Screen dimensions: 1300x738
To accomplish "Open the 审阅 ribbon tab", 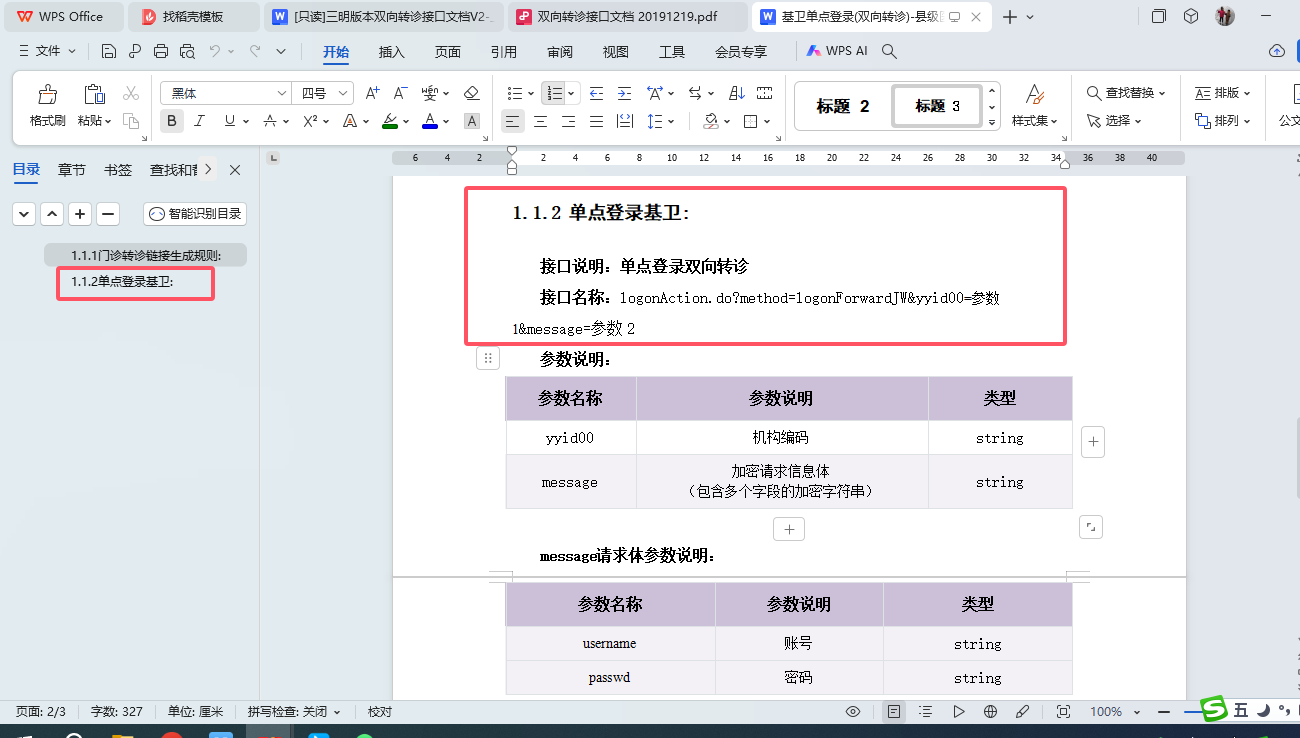I will point(560,52).
